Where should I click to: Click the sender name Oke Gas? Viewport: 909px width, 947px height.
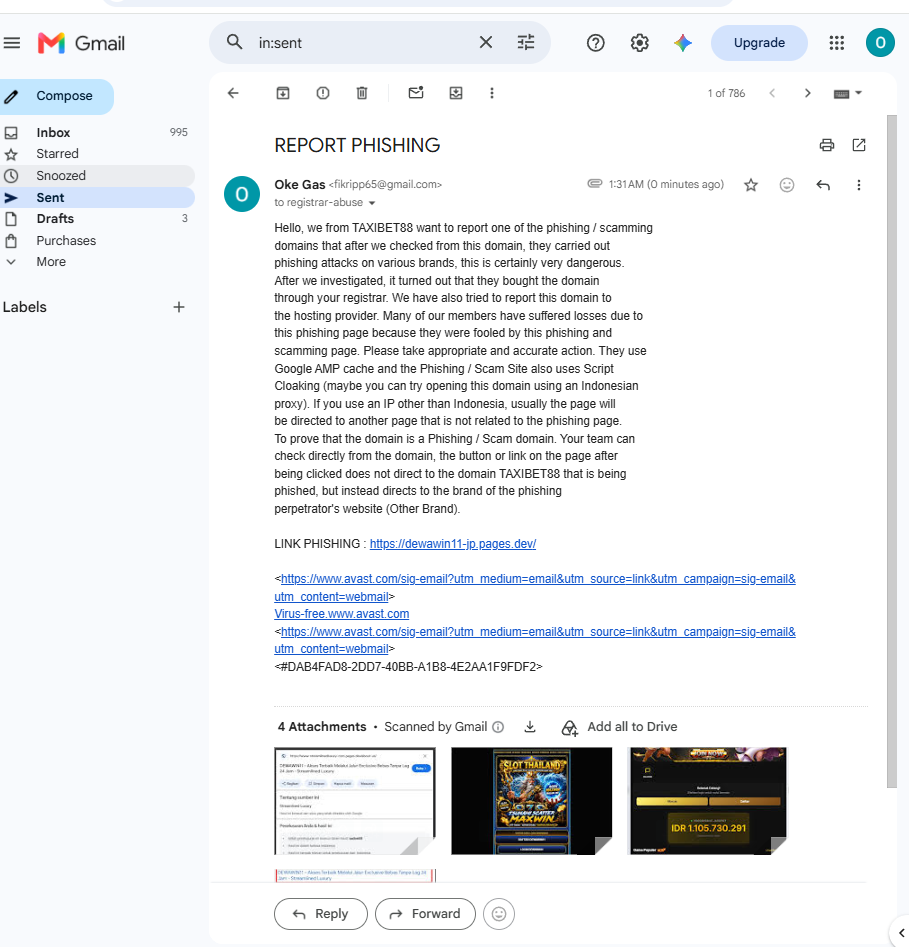[300, 184]
